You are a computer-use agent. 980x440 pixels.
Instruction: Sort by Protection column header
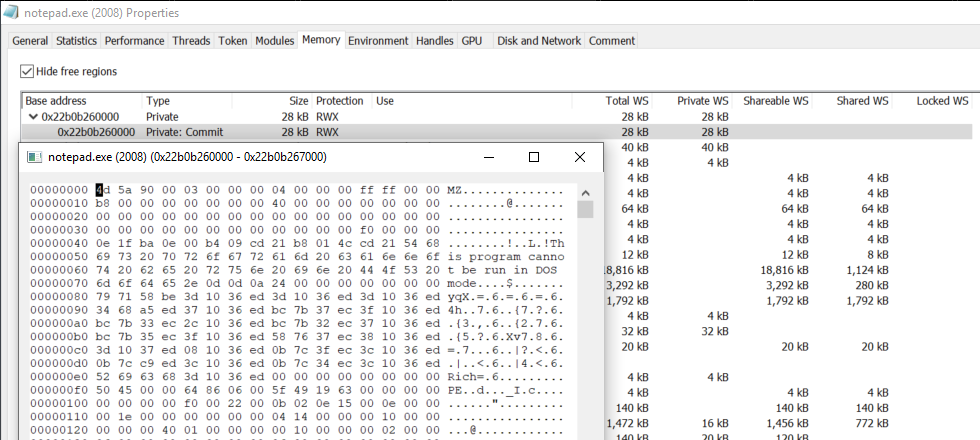coord(340,101)
